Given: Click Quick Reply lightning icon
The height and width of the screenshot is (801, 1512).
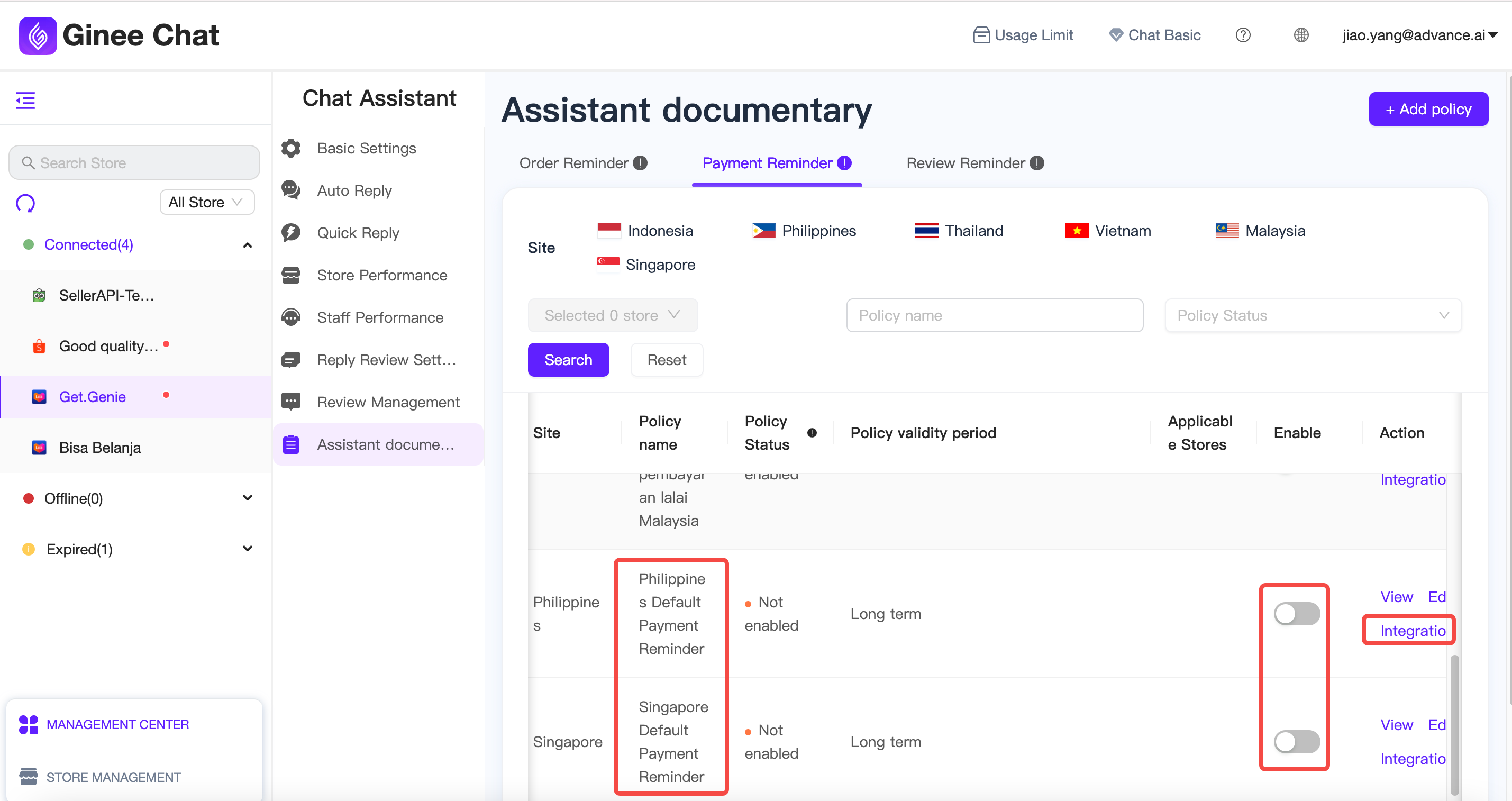Looking at the screenshot, I should [x=291, y=232].
